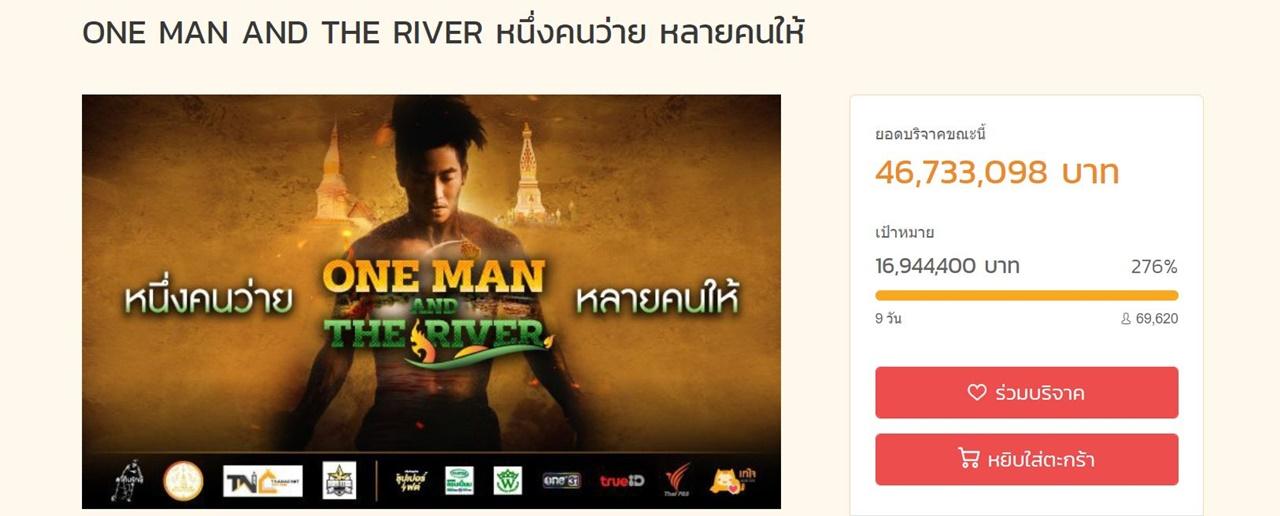
Task: Open the One Man and the River banner
Action: 431,302
